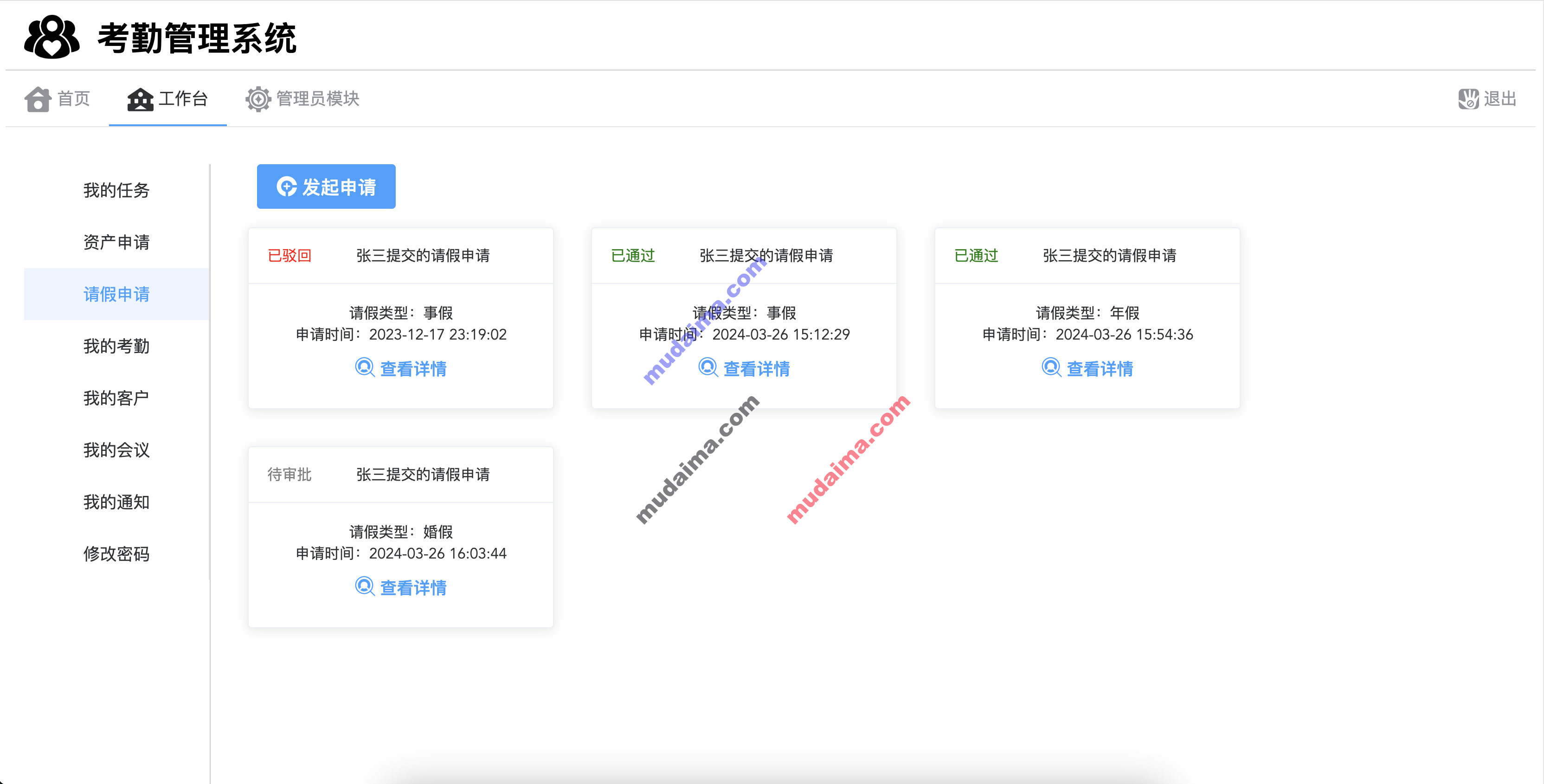Open the 管理员模块 tab
1544x784 pixels.
tap(302, 99)
